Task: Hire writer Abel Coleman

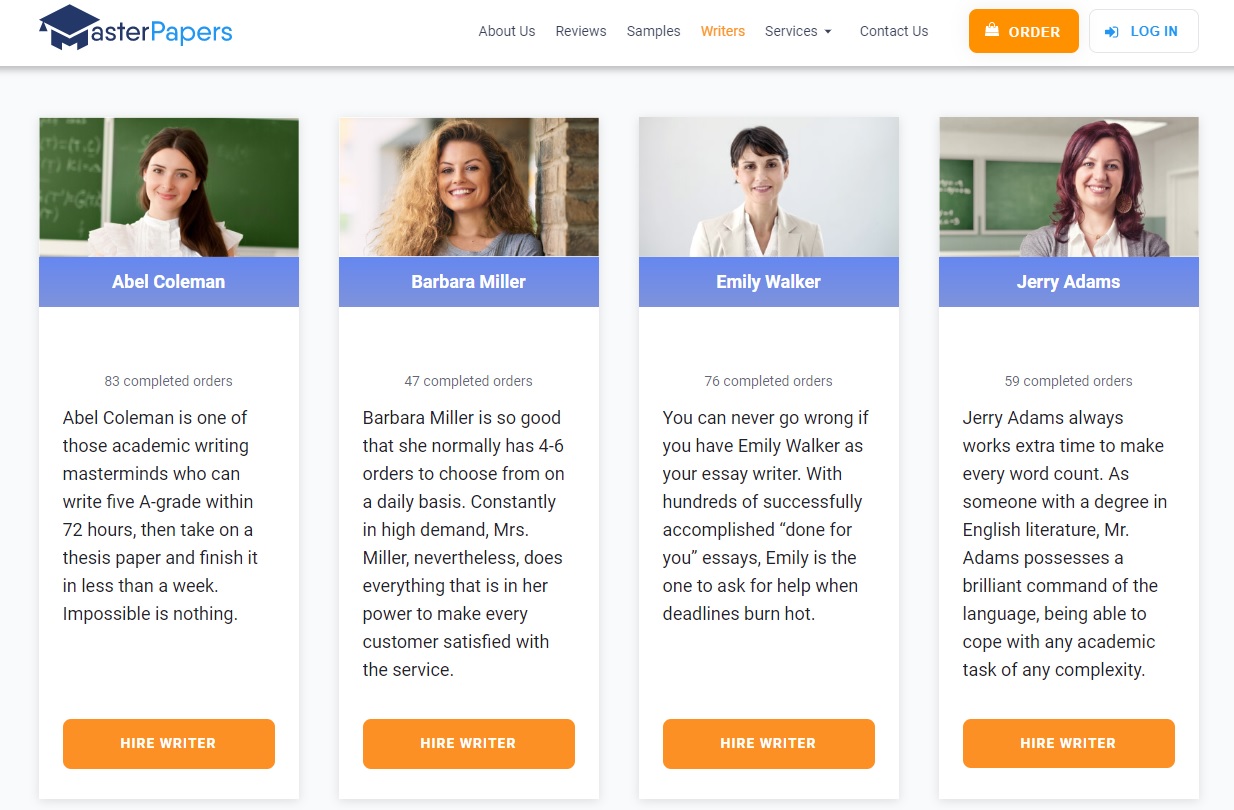Action: [x=169, y=744]
